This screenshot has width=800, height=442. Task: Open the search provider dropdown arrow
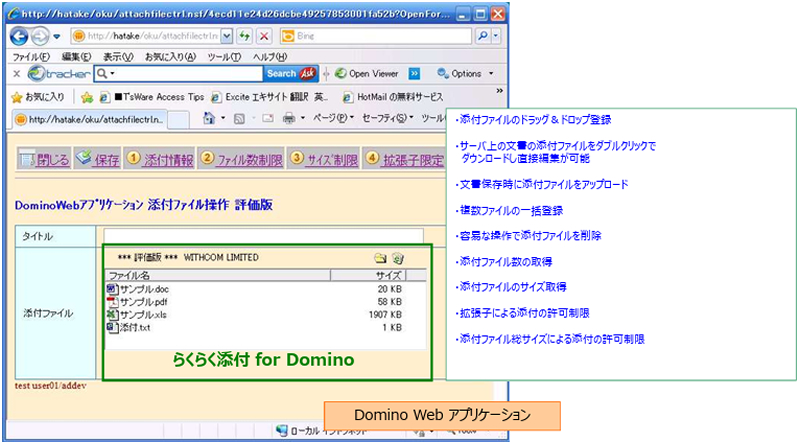tap(495, 36)
